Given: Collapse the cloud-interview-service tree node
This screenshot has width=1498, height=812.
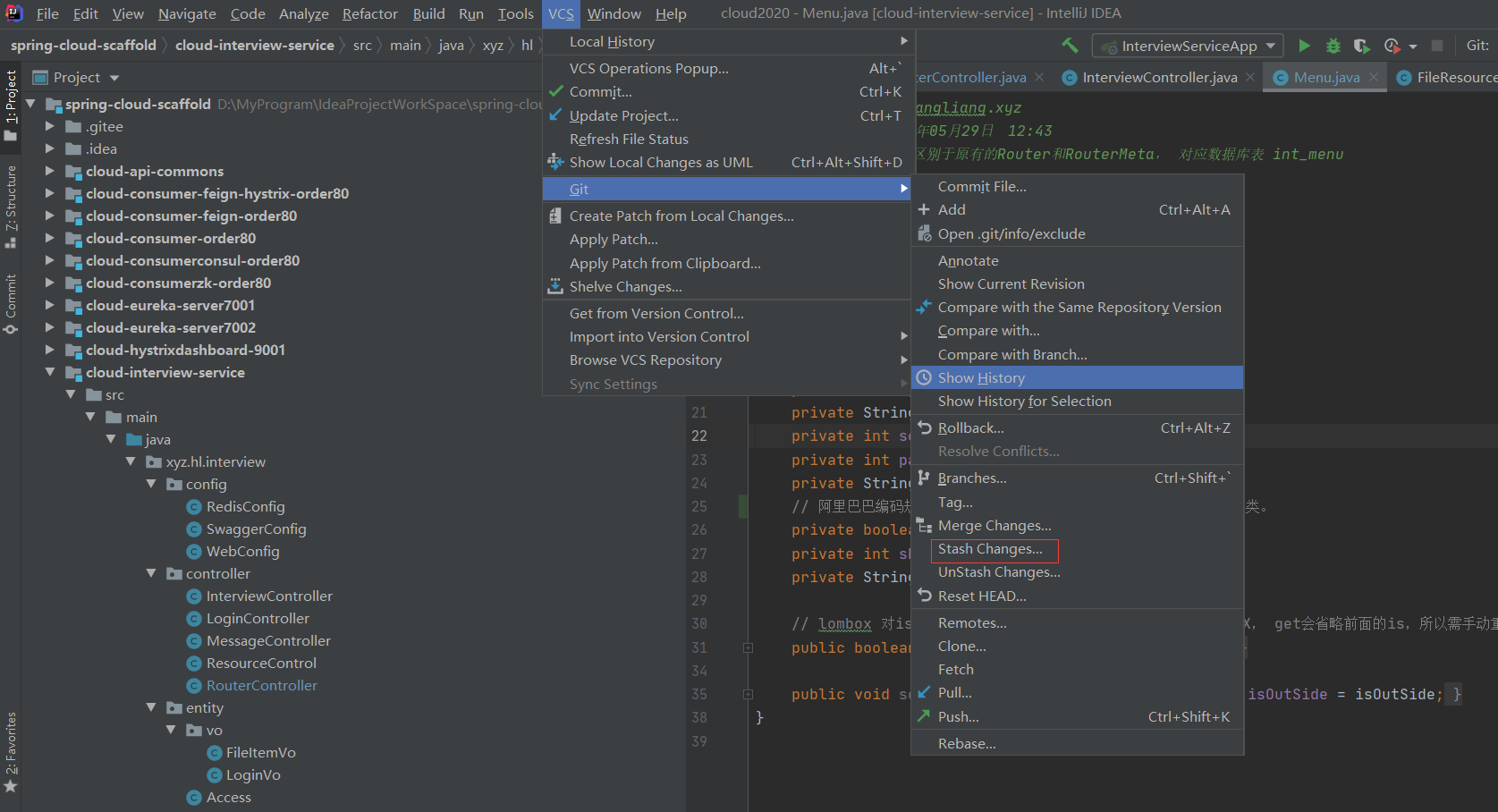Looking at the screenshot, I should (50, 372).
